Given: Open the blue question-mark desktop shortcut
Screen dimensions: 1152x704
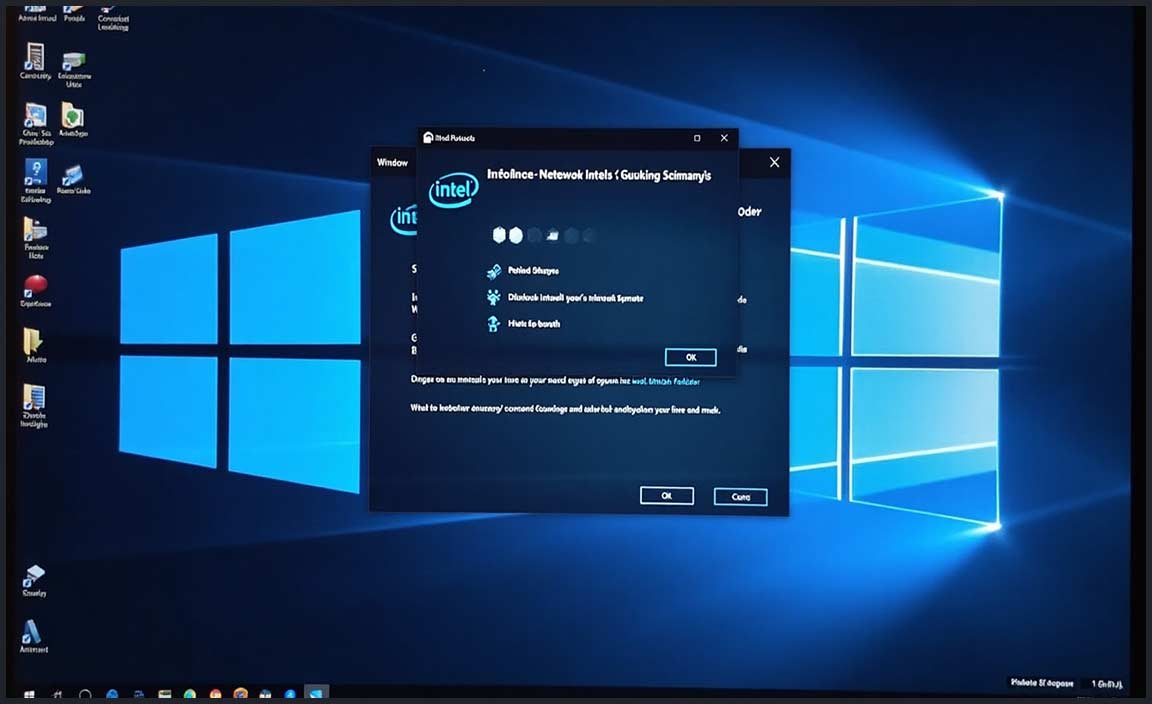Looking at the screenshot, I should click(35, 173).
